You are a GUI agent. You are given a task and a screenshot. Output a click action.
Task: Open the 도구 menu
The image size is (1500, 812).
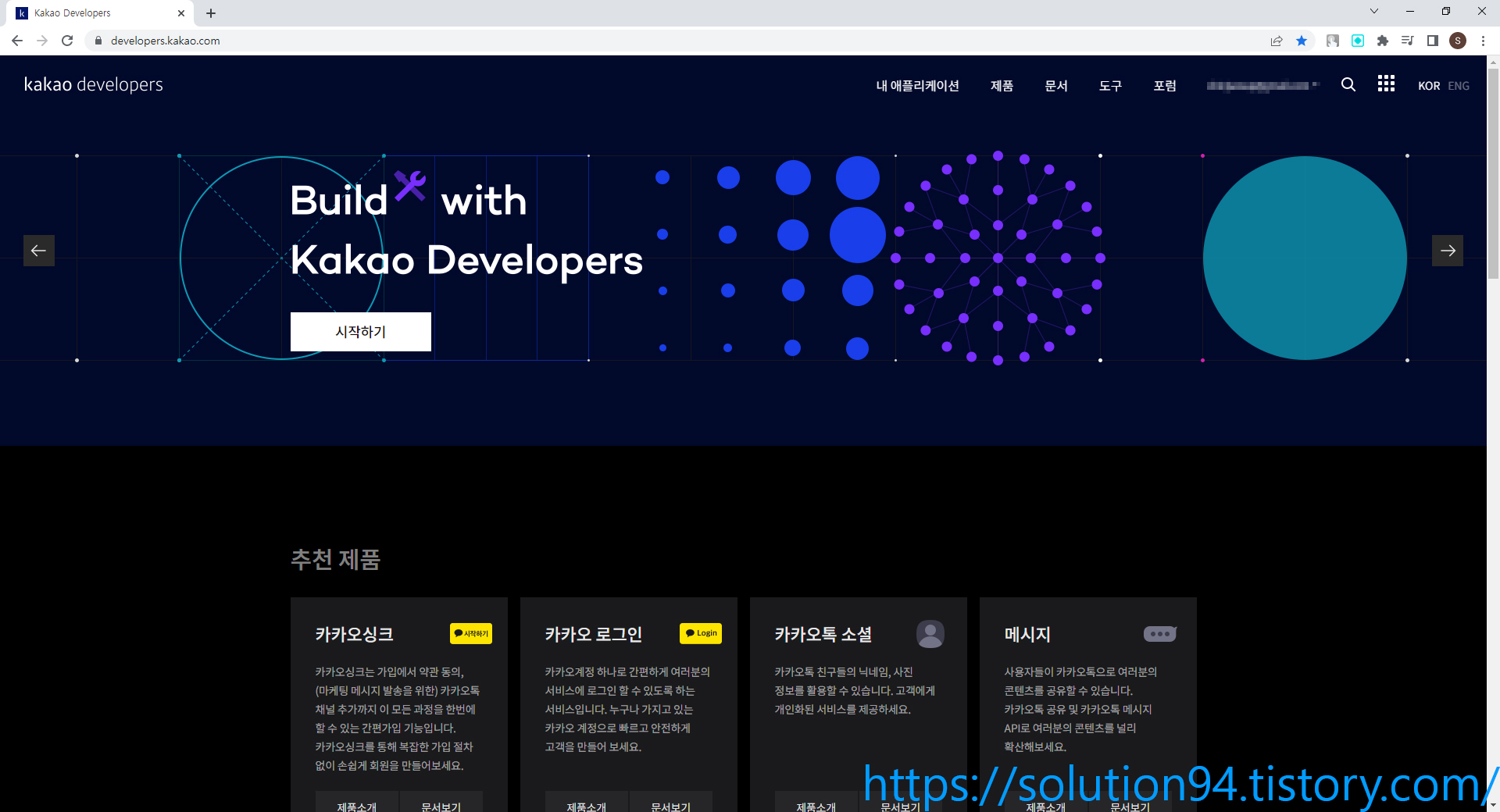click(x=1110, y=86)
